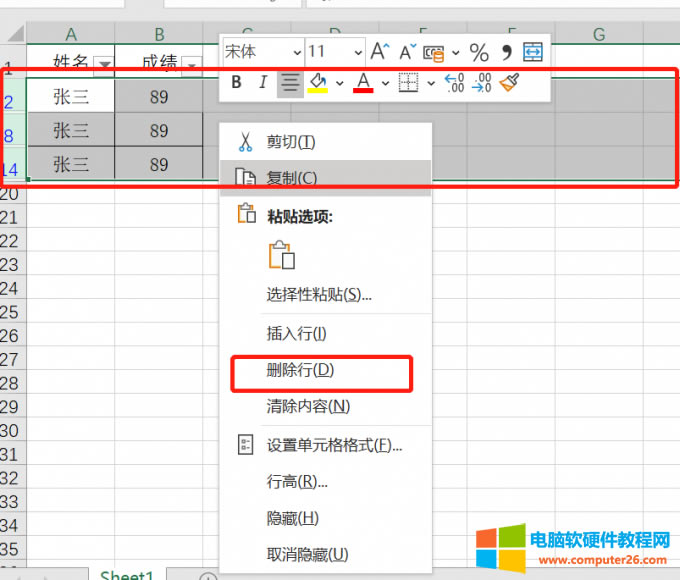Click the decrease font size icon

point(407,52)
